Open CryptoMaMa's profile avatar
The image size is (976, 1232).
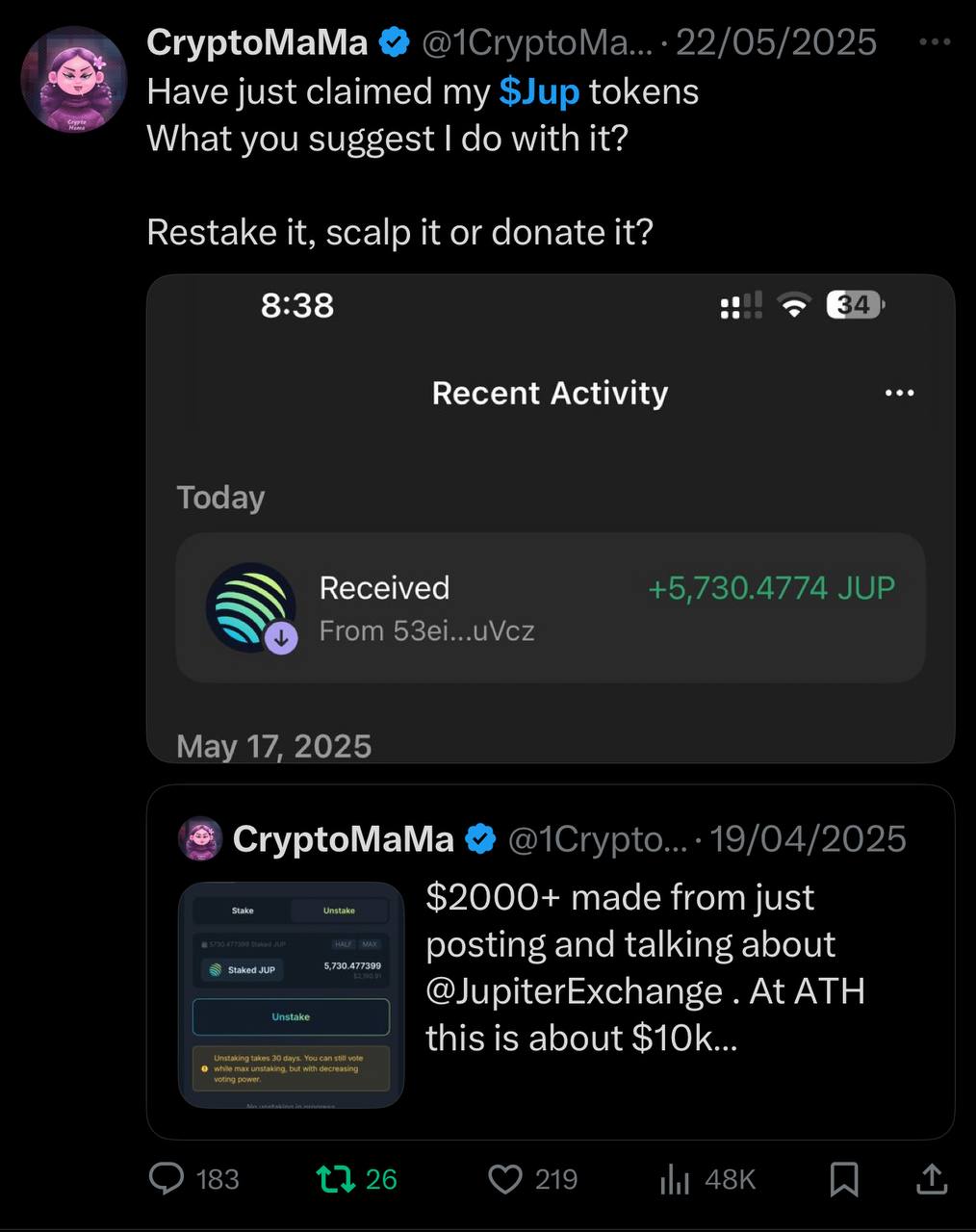point(74,80)
